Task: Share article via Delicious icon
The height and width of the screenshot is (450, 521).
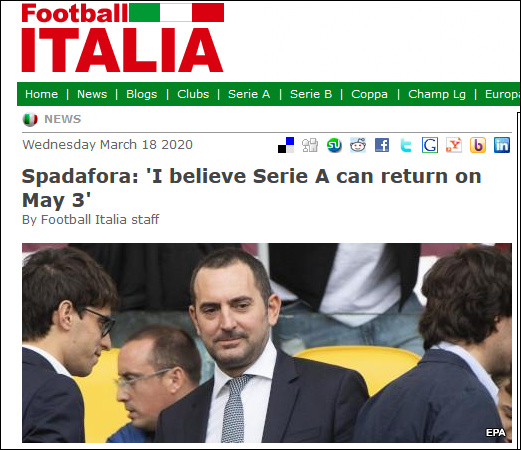Action: click(286, 145)
